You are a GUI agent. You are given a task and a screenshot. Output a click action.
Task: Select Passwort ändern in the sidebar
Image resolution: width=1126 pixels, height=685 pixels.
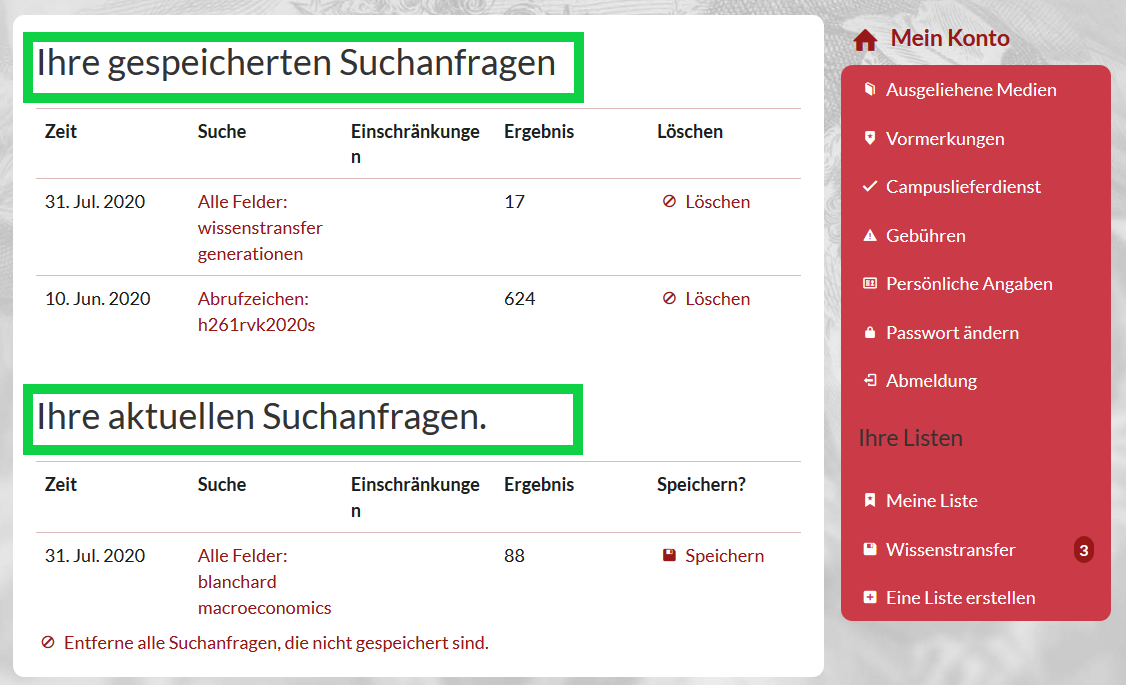[x=952, y=332]
